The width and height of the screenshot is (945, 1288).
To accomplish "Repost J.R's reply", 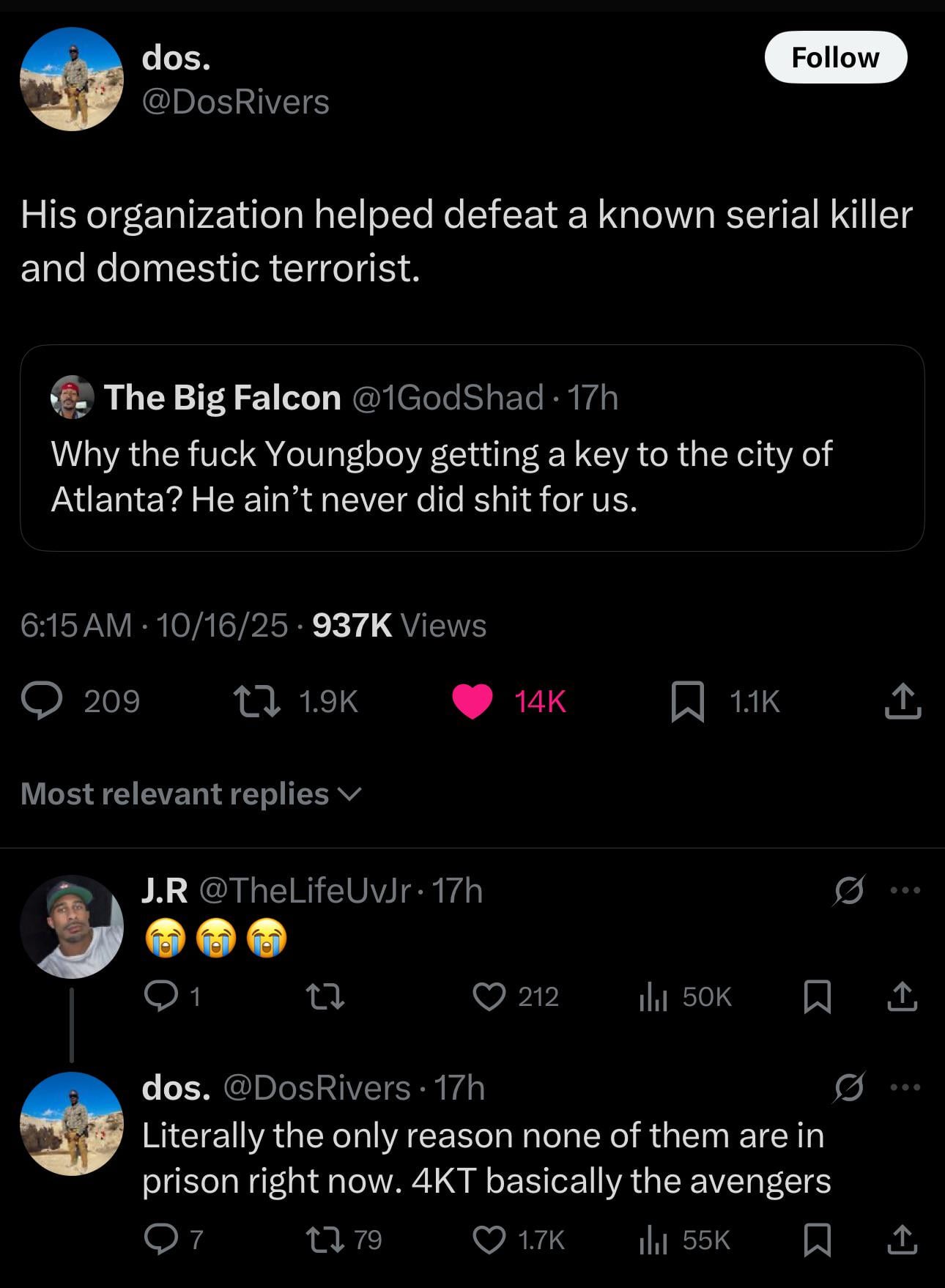I will click(325, 996).
